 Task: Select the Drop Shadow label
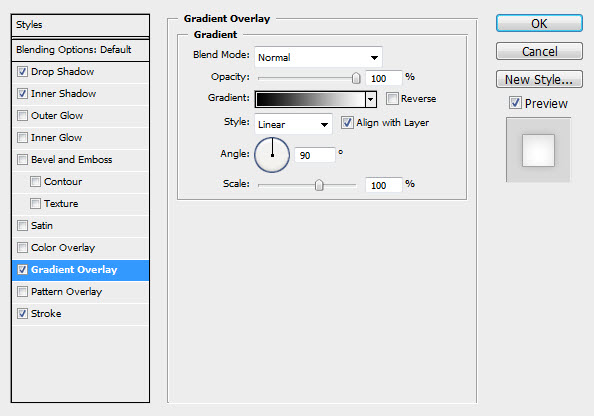click(63, 72)
